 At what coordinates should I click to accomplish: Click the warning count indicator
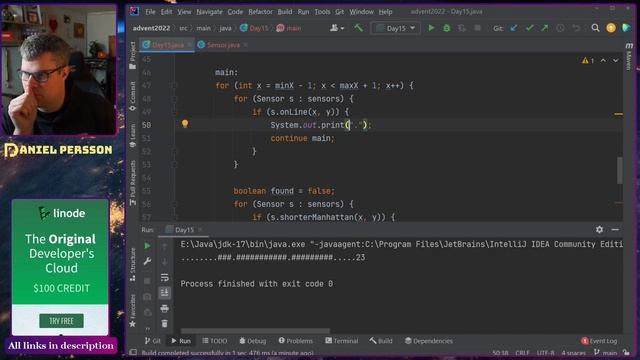pyautogui.click(x=588, y=60)
